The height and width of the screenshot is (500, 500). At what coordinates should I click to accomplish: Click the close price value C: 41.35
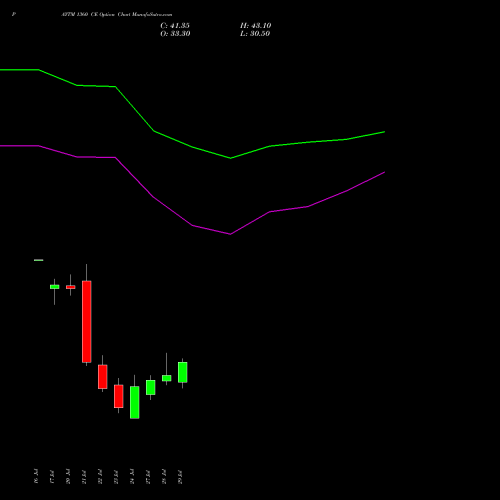[x=175, y=26]
